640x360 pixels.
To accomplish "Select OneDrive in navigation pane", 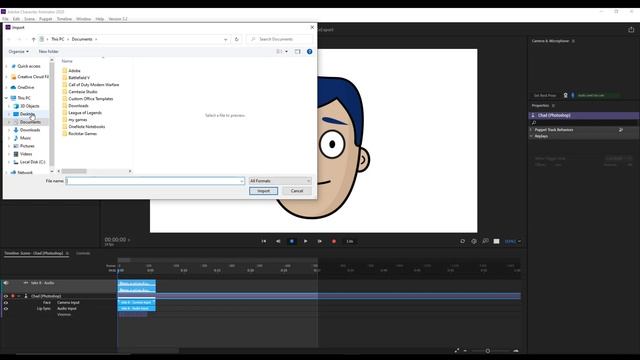I will coord(26,87).
